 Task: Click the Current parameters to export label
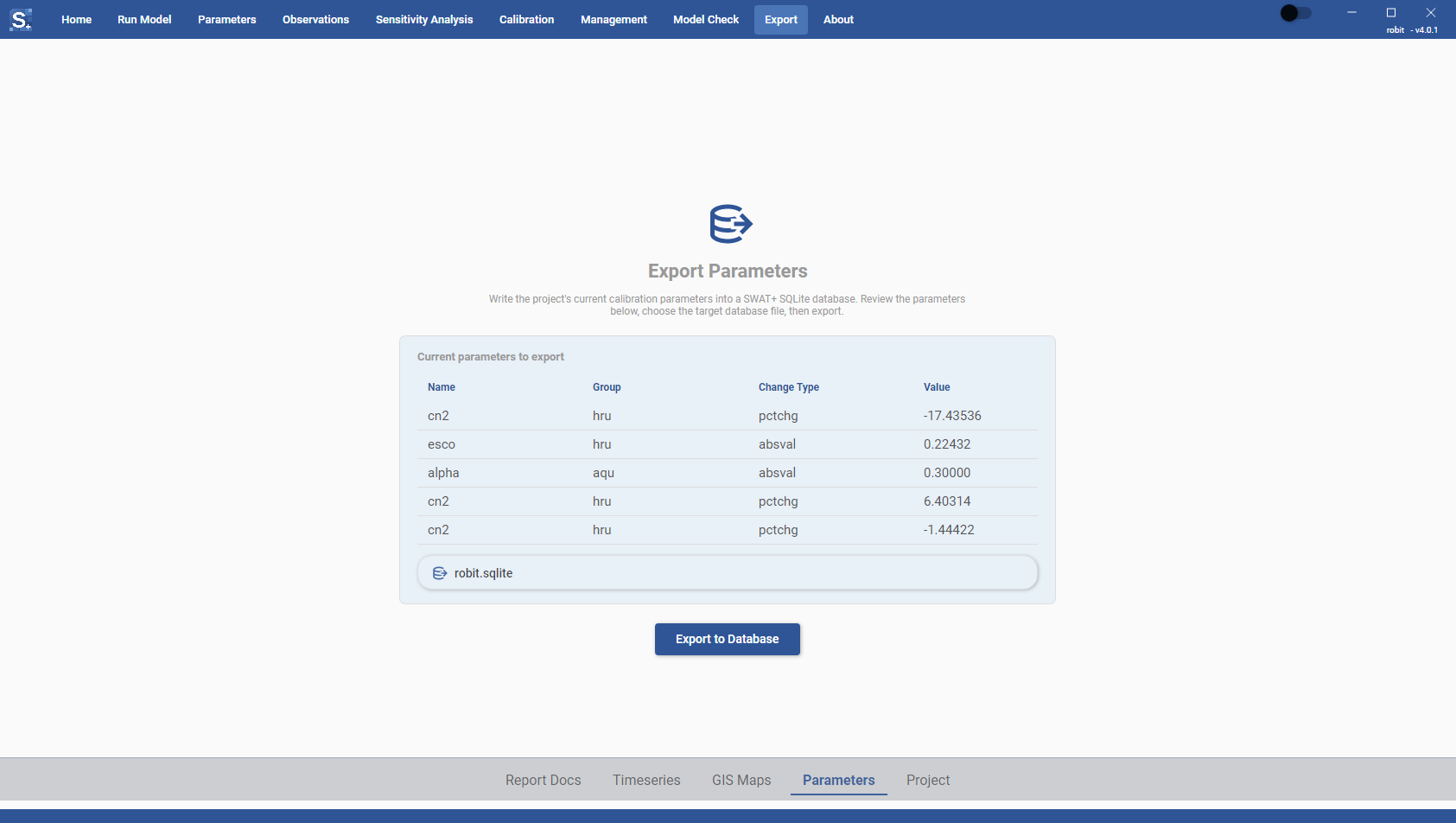coord(491,357)
